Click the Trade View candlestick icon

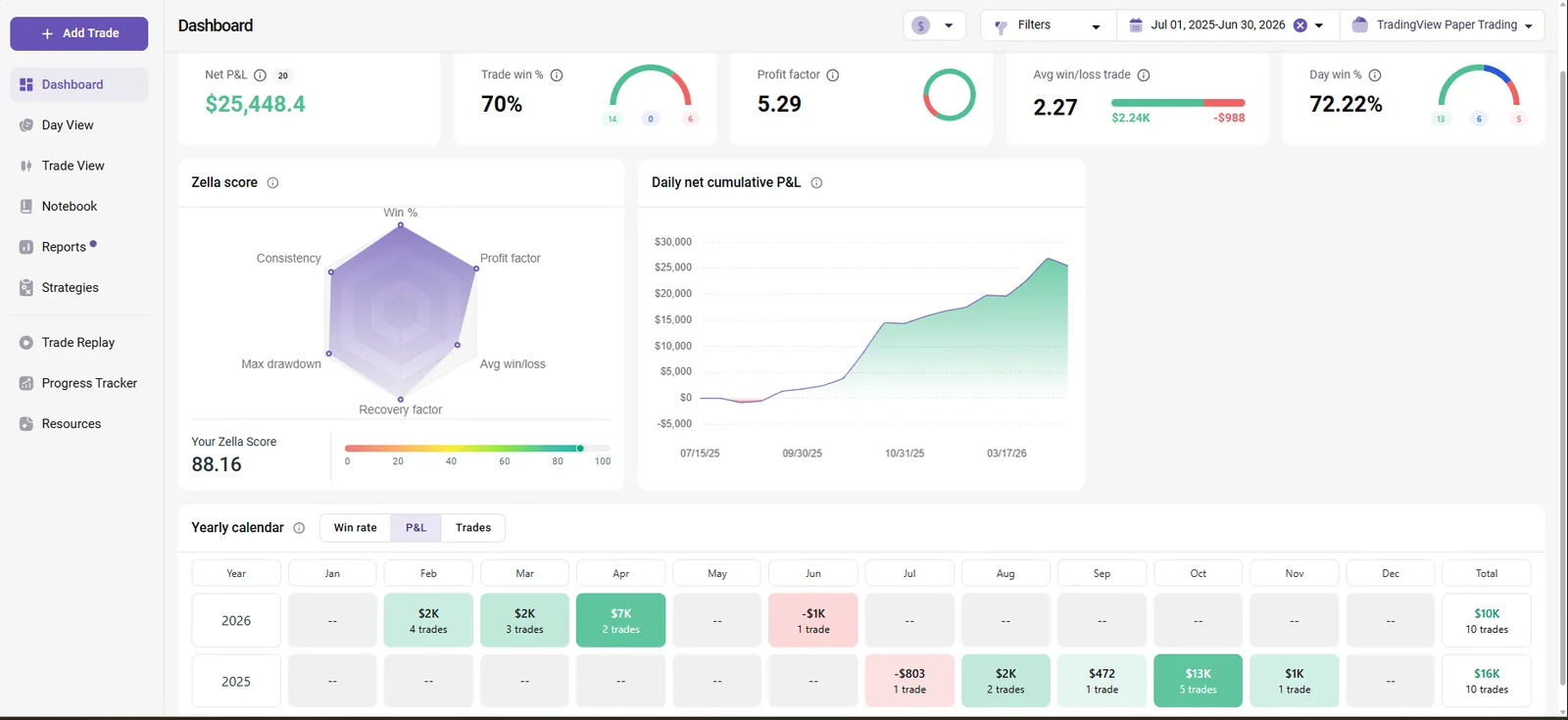(x=26, y=167)
